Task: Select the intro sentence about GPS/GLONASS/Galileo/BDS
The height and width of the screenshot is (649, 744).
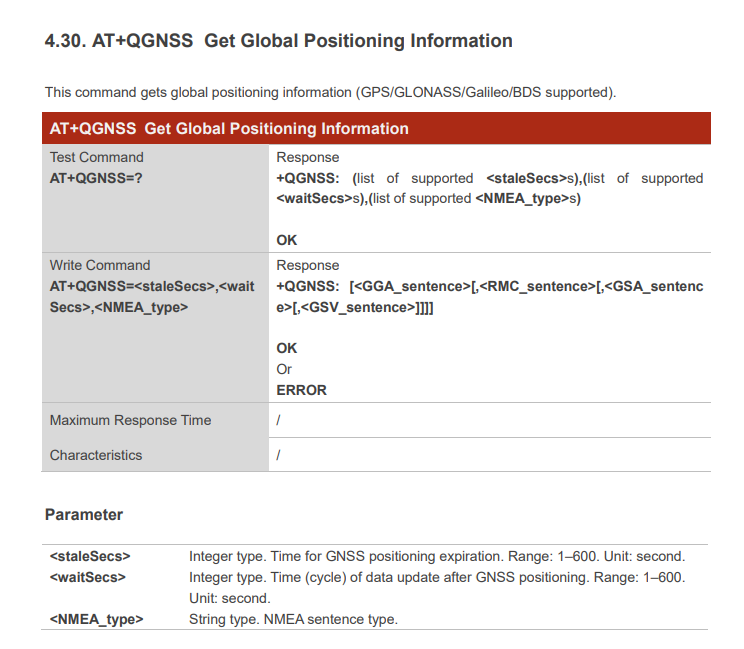Action: point(330,92)
